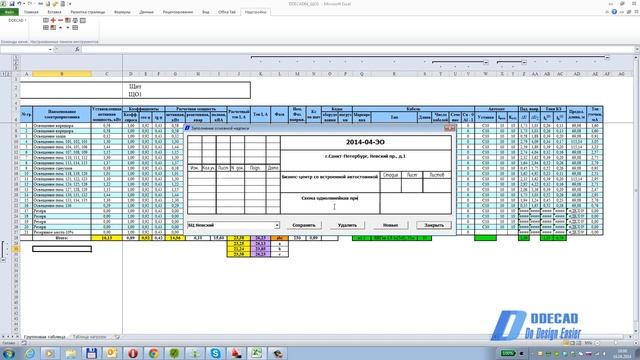Click the Excel icon in the taskbar
This screenshot has height=360, width=640.
point(257,353)
